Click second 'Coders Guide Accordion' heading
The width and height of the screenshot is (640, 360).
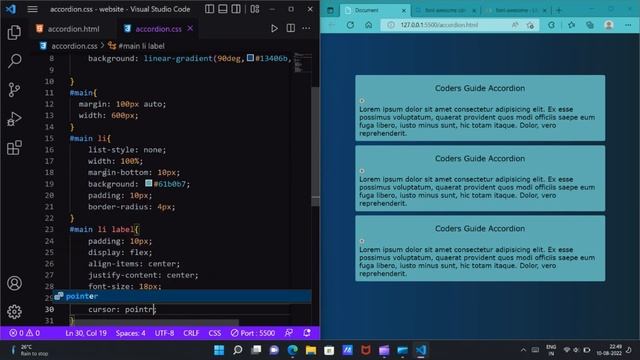pyautogui.click(x=480, y=158)
